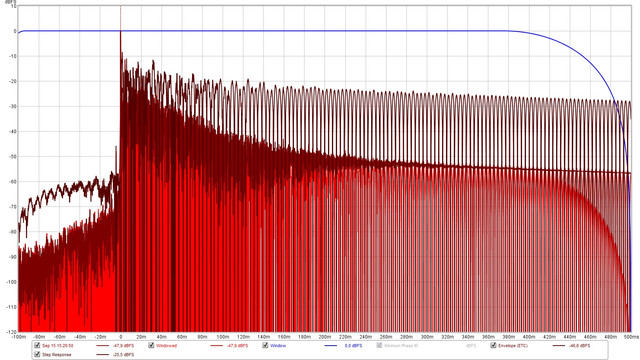Click the -47.9 dBFS value beside Sep 15 trace
This screenshot has height=360, width=640.
[x=123, y=346]
